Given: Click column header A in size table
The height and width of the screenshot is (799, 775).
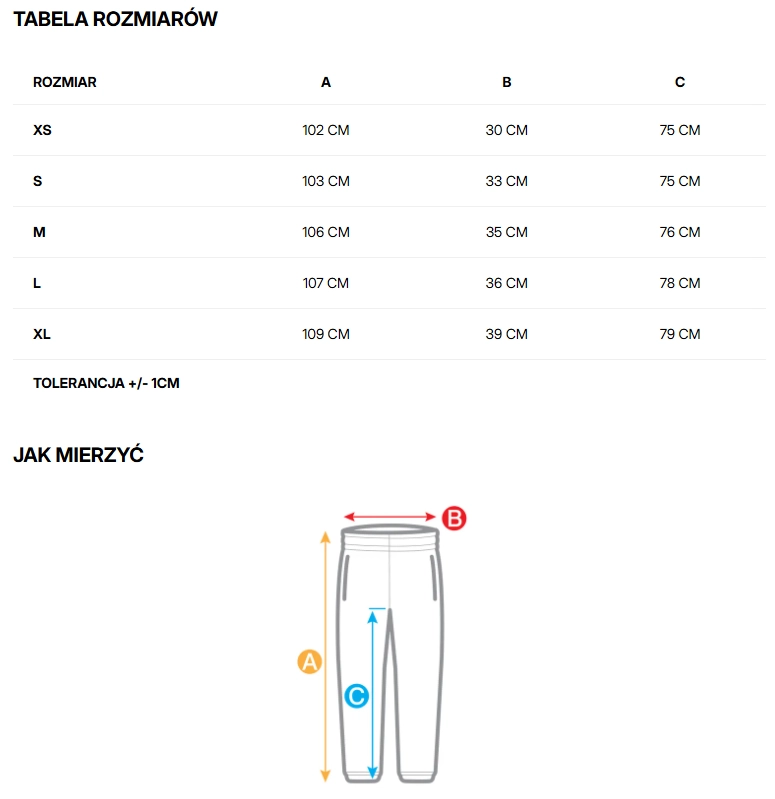Looking at the screenshot, I should click(x=326, y=82).
